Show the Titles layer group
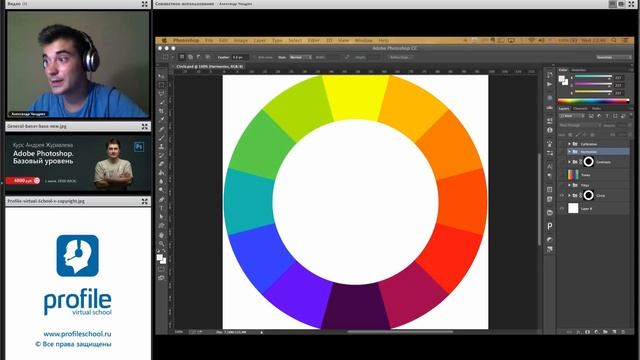The image size is (640, 360). pos(562,185)
